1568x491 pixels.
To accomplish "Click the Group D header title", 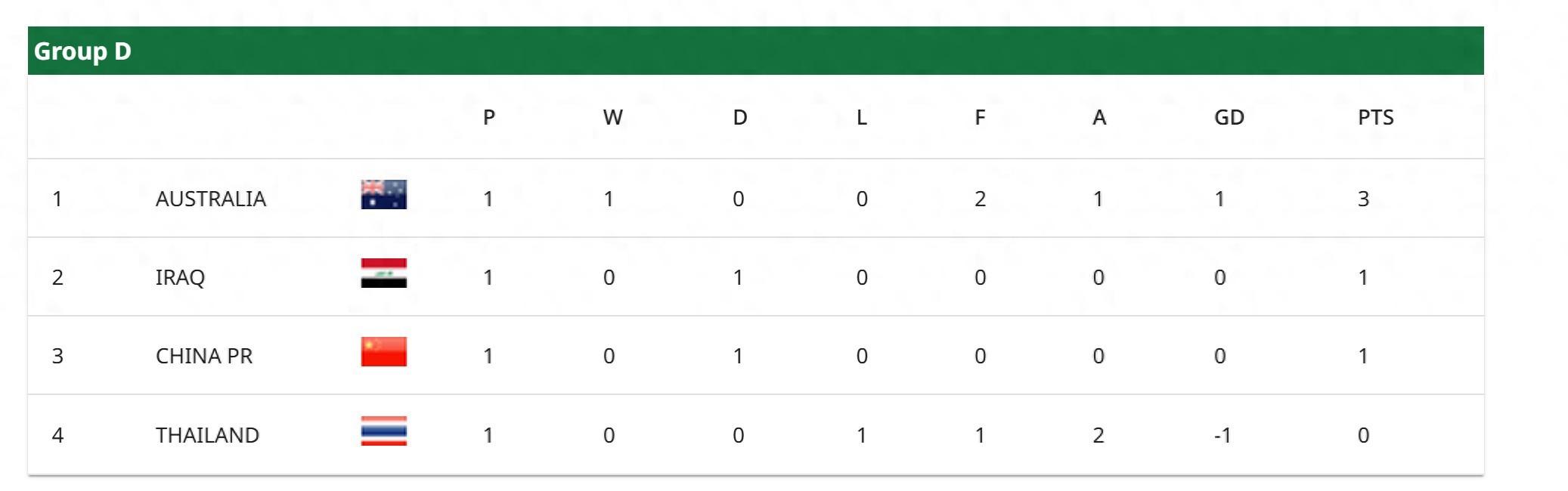I will coord(82,51).
